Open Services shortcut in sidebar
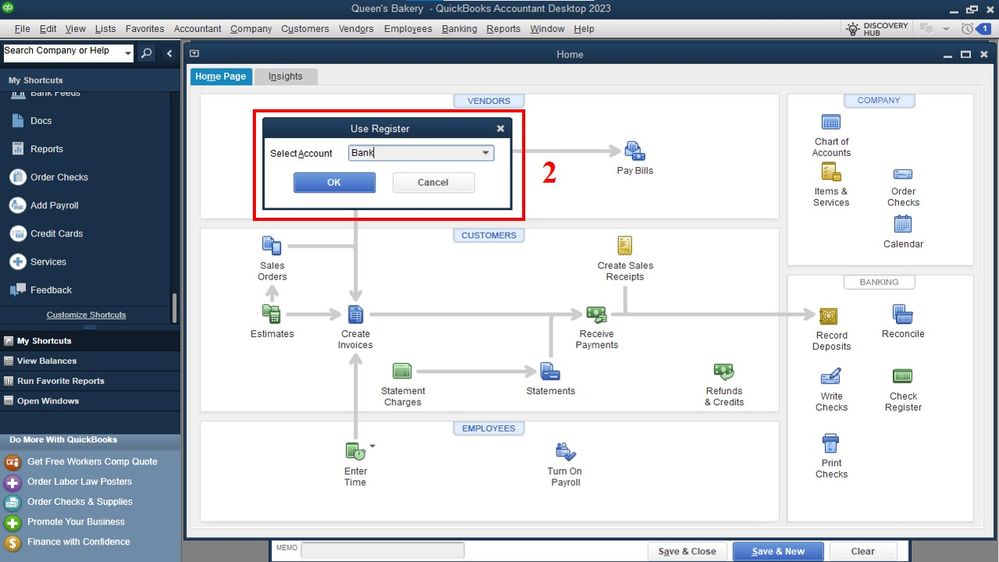The image size is (999, 562). [48, 261]
